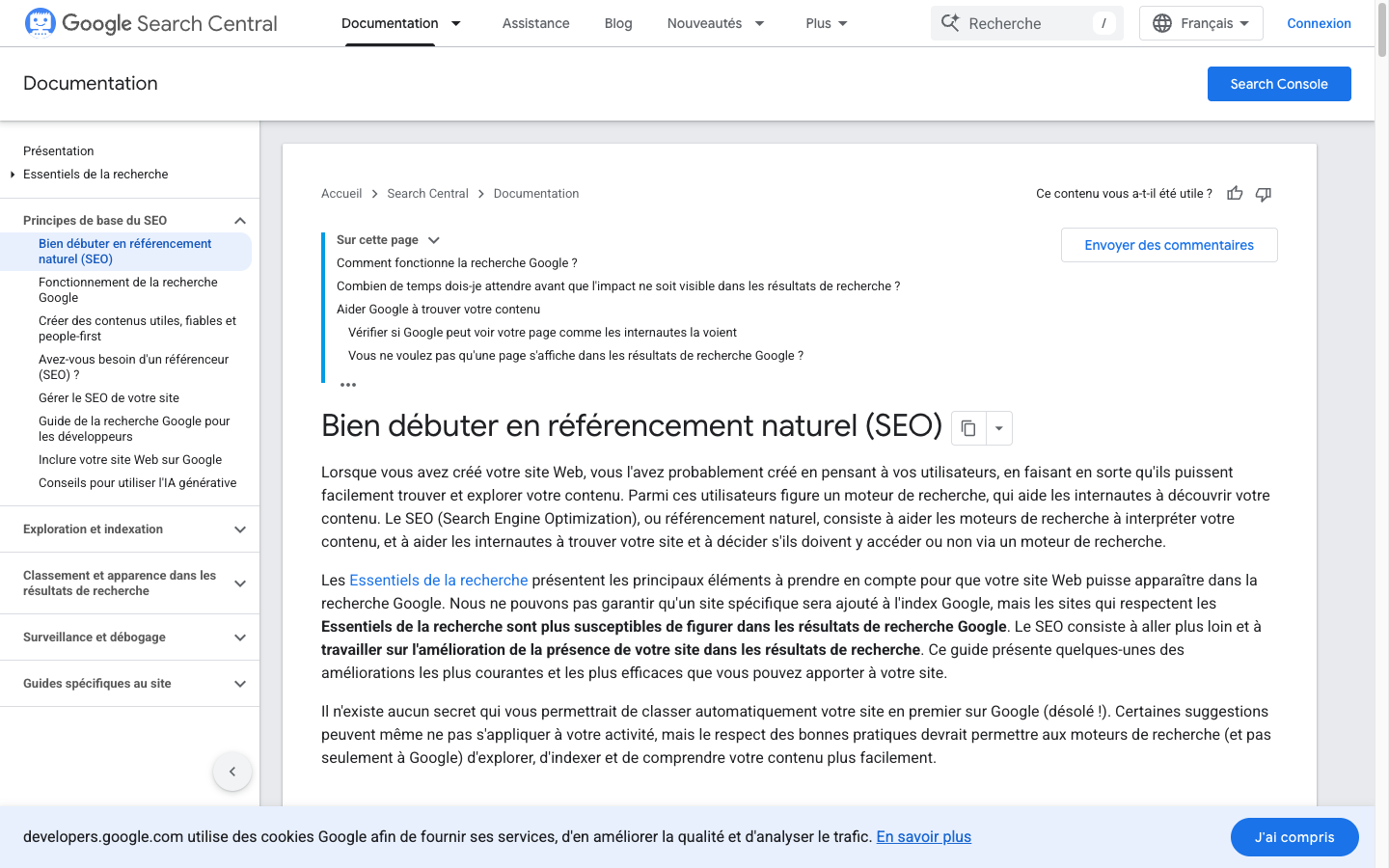The height and width of the screenshot is (868, 1389).
Task: Open the Plus menu dropdown
Action: coord(827,23)
